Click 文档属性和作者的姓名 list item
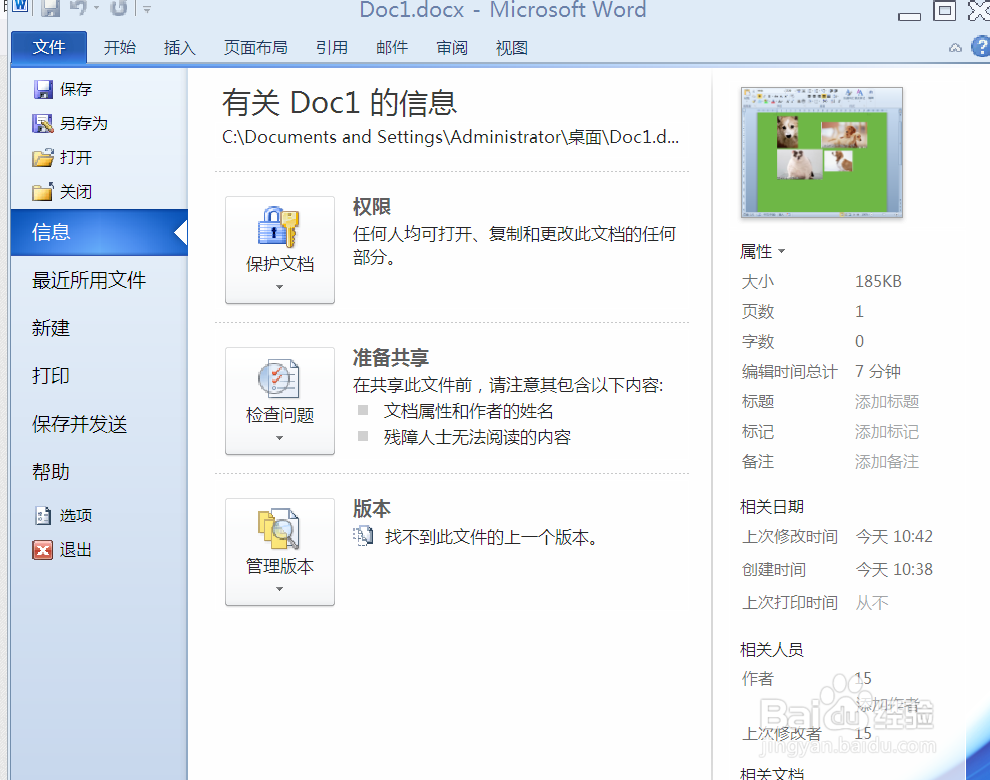Image resolution: width=990 pixels, height=780 pixels. [x=468, y=411]
